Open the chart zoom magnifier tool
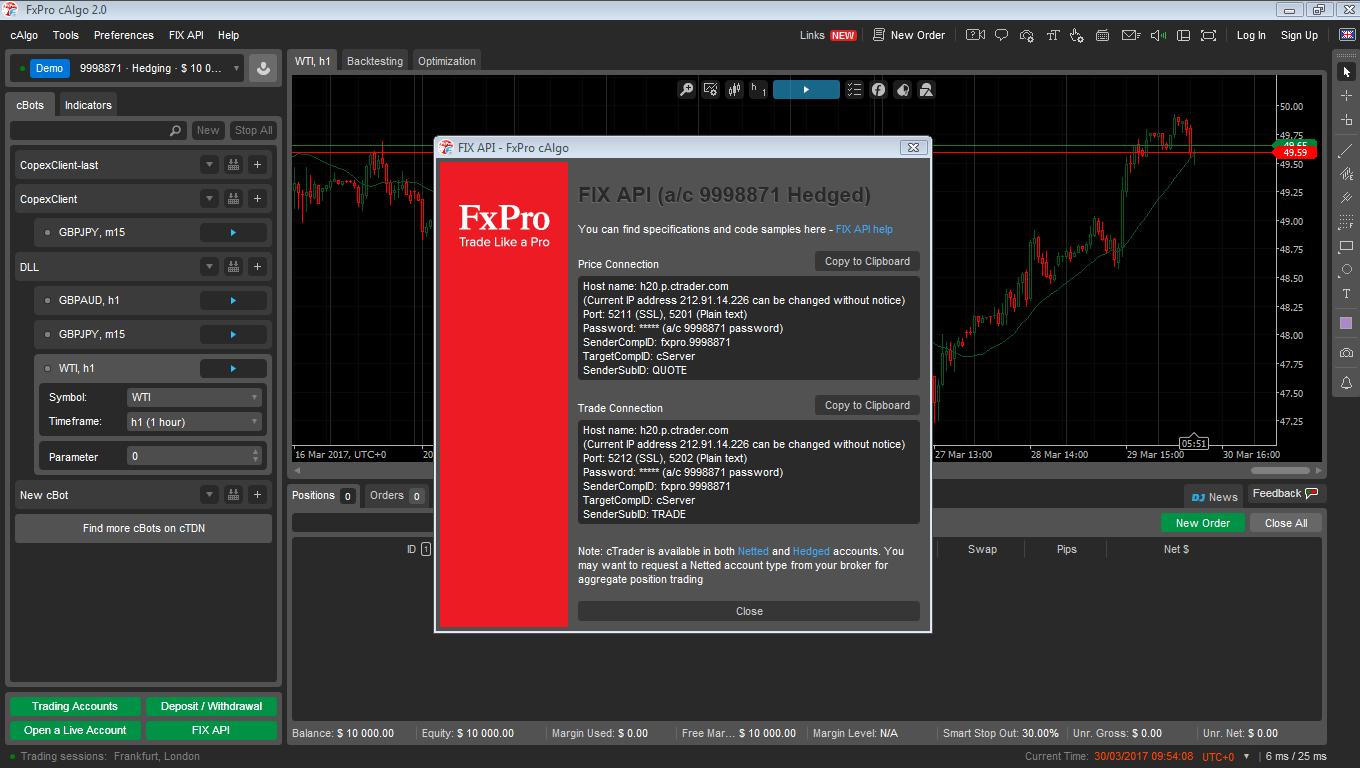1360x768 pixels. click(x=687, y=90)
